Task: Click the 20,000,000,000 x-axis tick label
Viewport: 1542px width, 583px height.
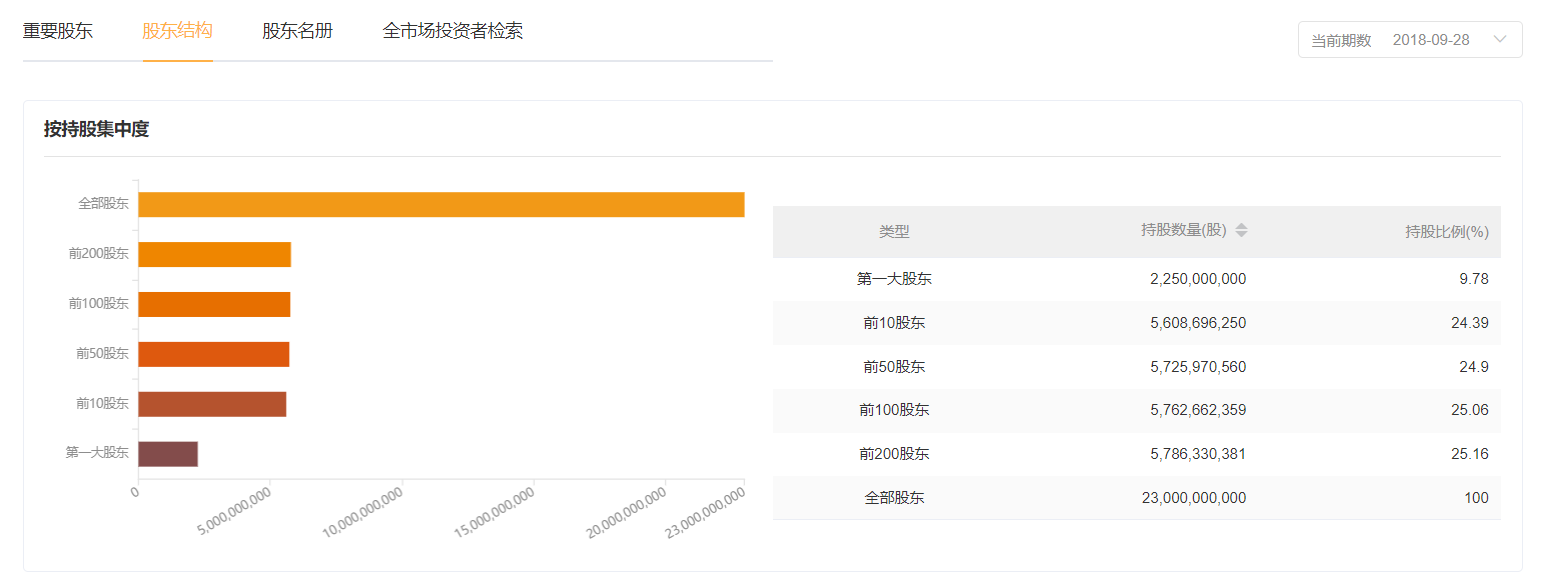Action: click(x=627, y=512)
